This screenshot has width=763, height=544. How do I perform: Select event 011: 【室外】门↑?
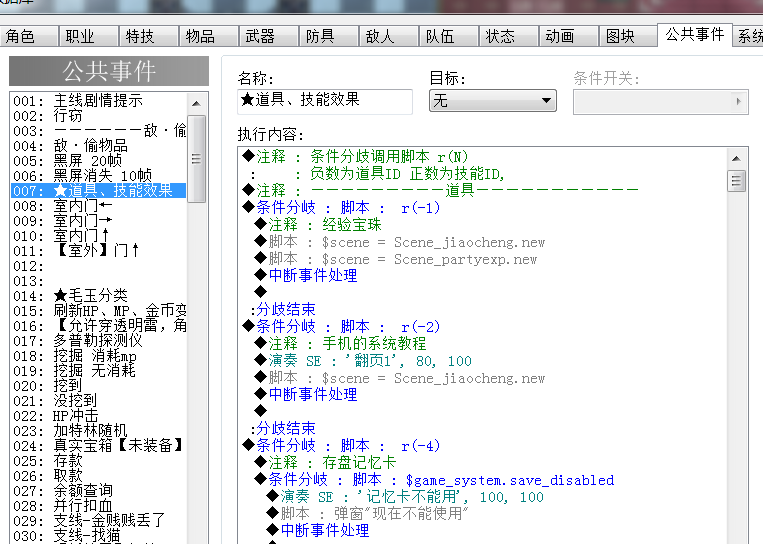click(99, 251)
